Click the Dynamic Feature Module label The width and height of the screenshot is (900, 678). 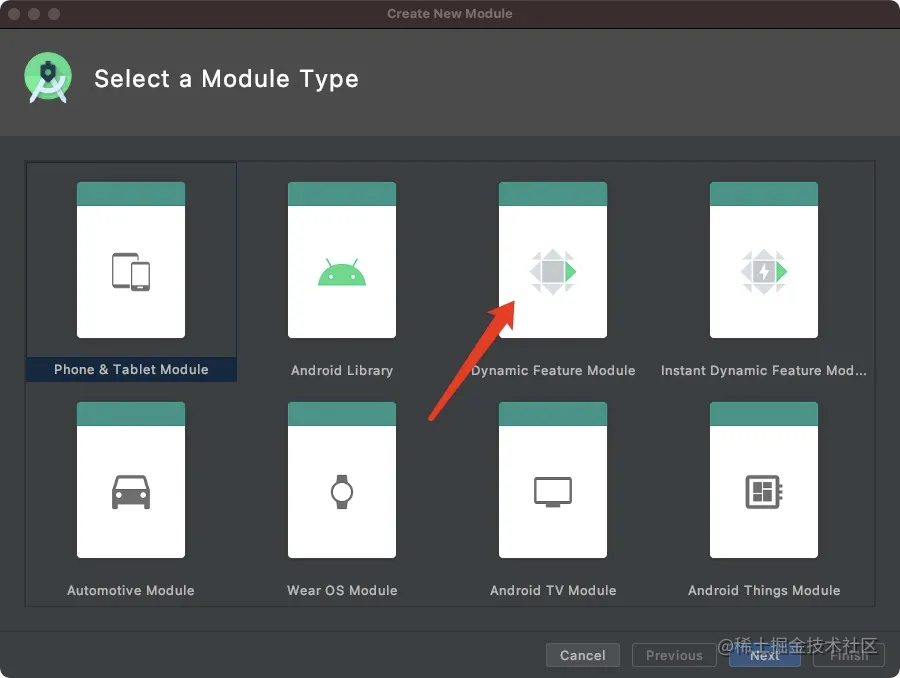point(553,370)
